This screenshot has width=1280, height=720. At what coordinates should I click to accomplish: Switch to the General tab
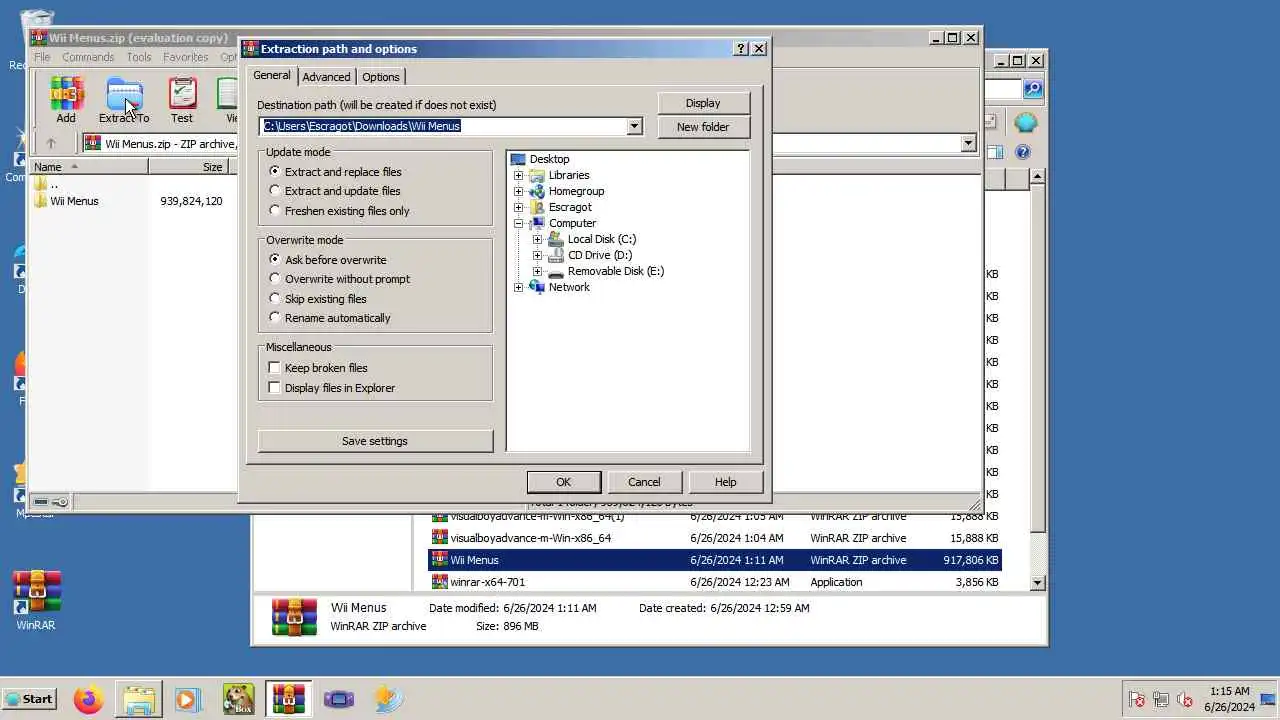[x=271, y=75]
